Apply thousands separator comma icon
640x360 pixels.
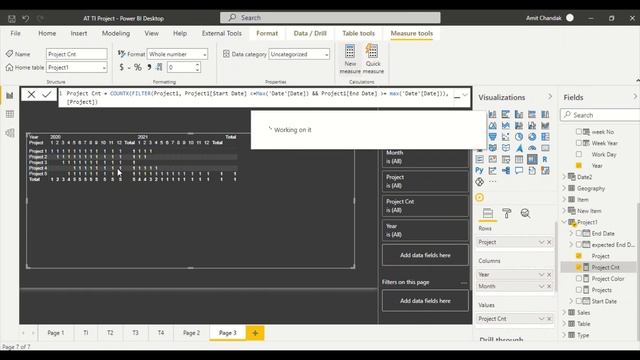pyautogui.click(x=149, y=67)
